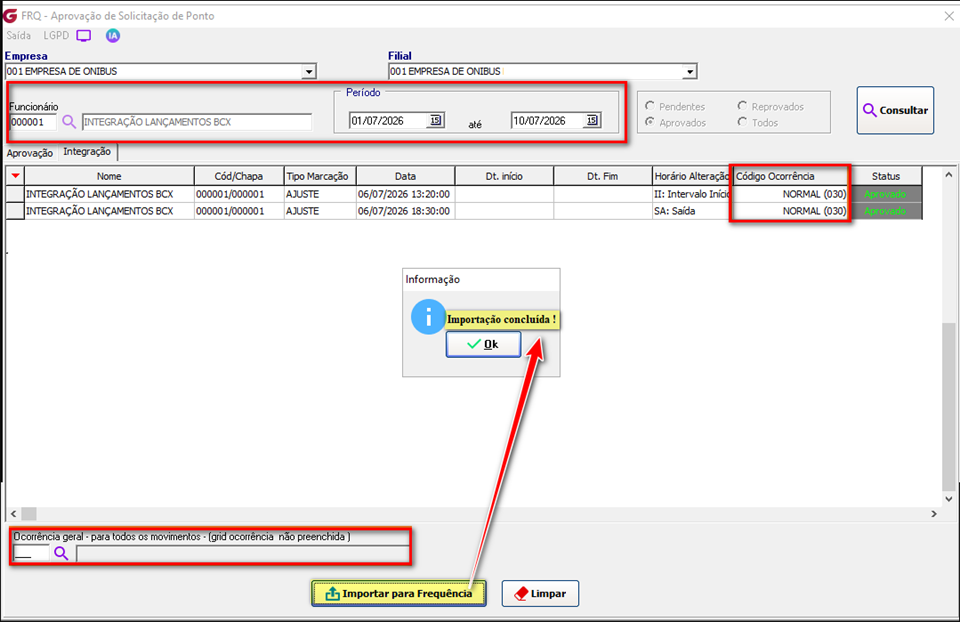The image size is (960, 622).
Task: Sort by the Cód/Chapa column header
Action: [x=239, y=176]
